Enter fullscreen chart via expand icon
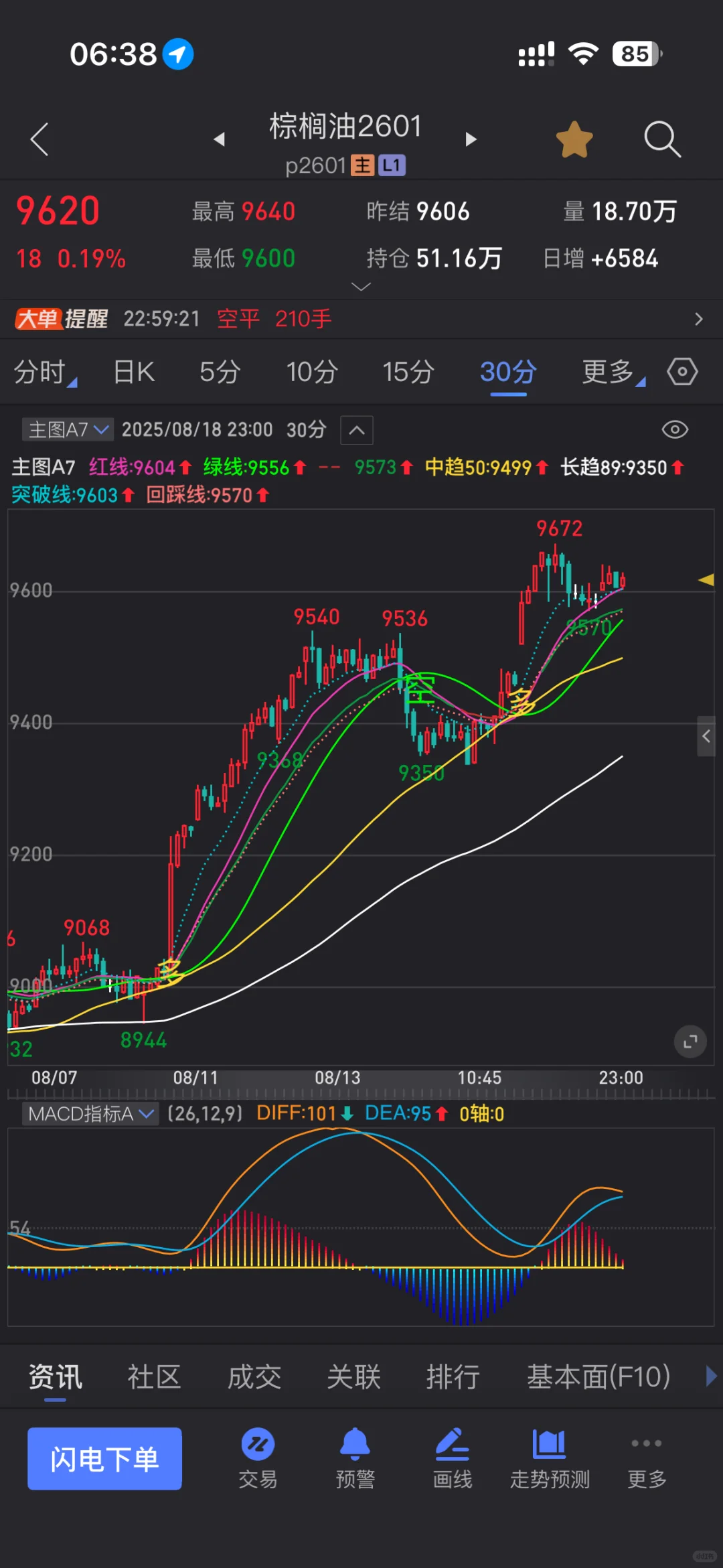 (x=690, y=1042)
